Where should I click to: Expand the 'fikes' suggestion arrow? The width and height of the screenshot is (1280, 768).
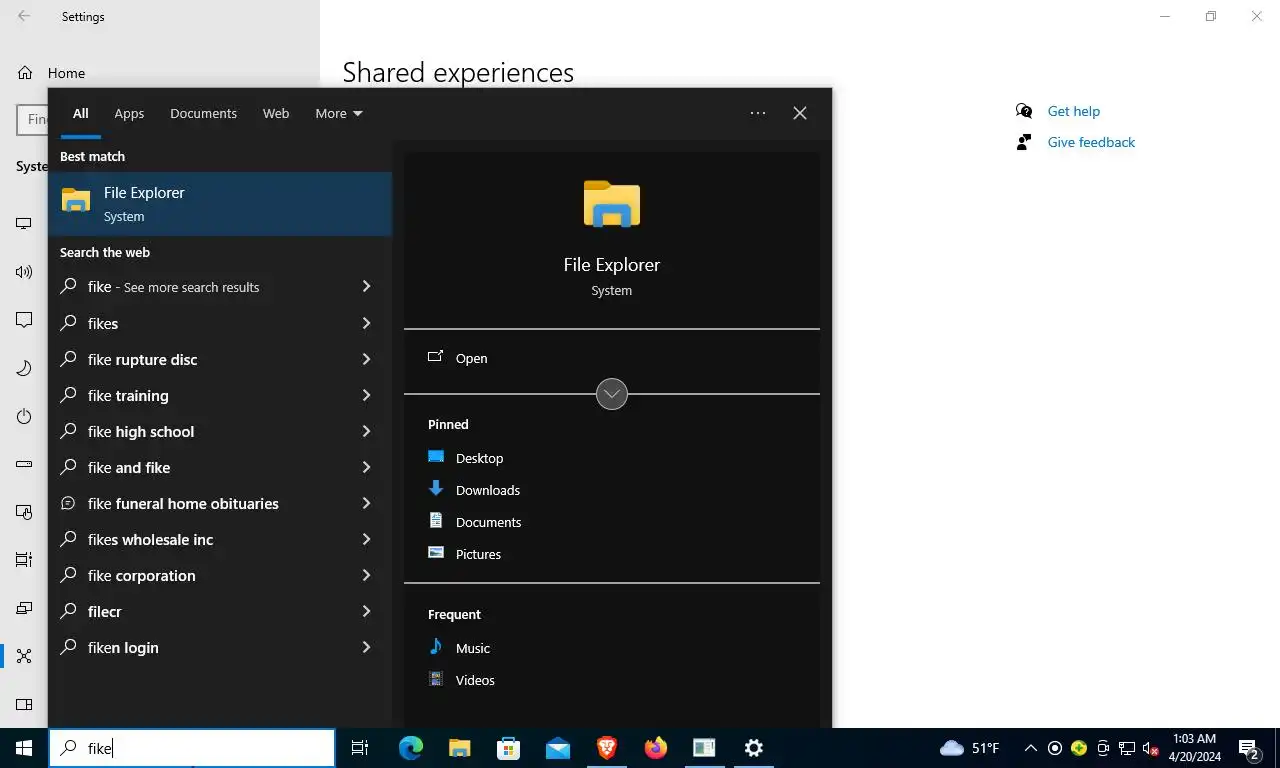click(x=366, y=323)
